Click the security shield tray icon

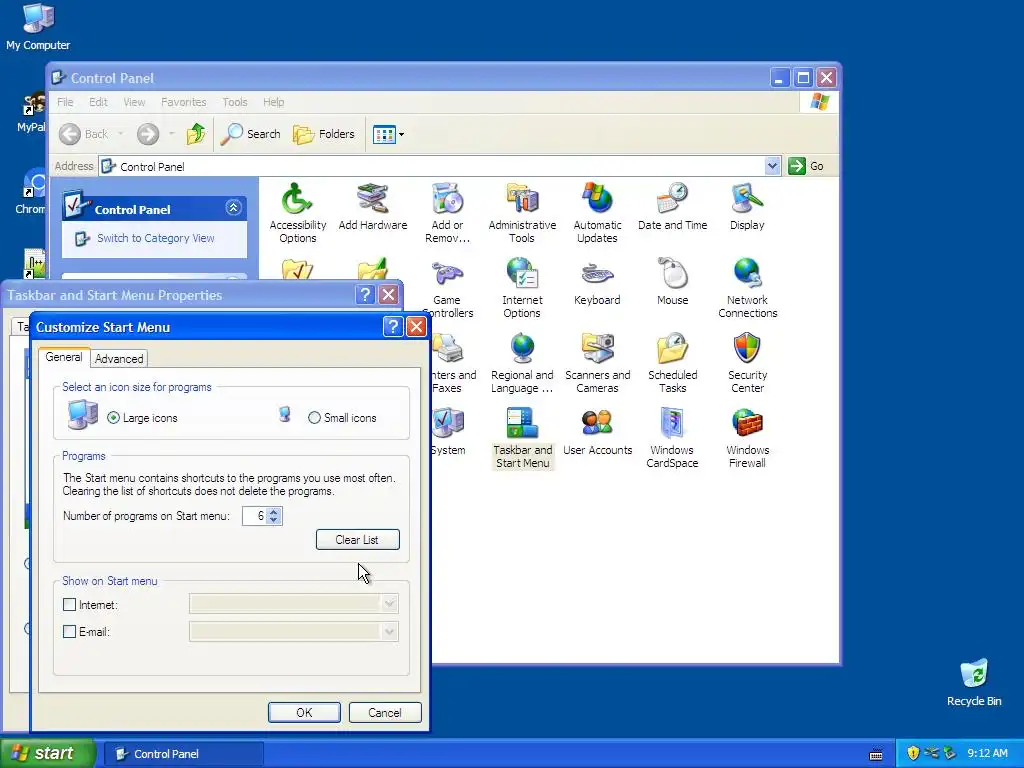click(x=913, y=754)
